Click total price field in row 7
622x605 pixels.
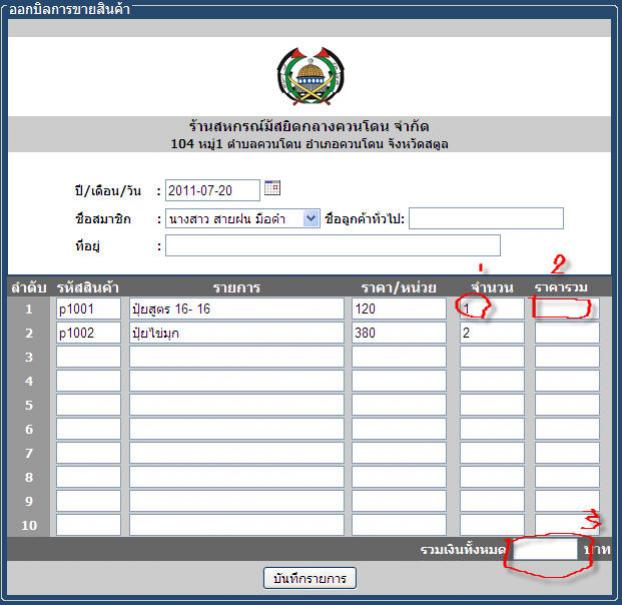click(x=567, y=453)
